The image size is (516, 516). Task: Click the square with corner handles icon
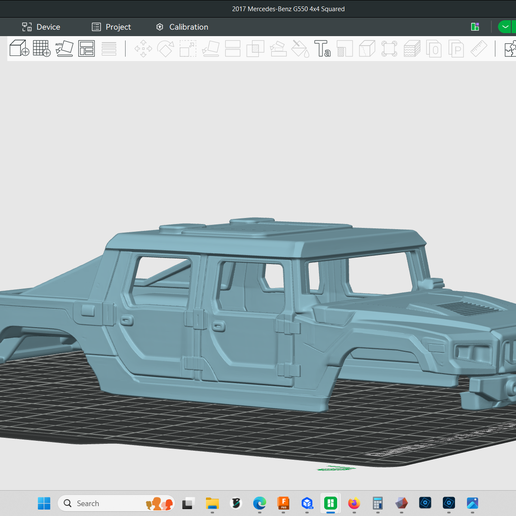[x=389, y=49]
